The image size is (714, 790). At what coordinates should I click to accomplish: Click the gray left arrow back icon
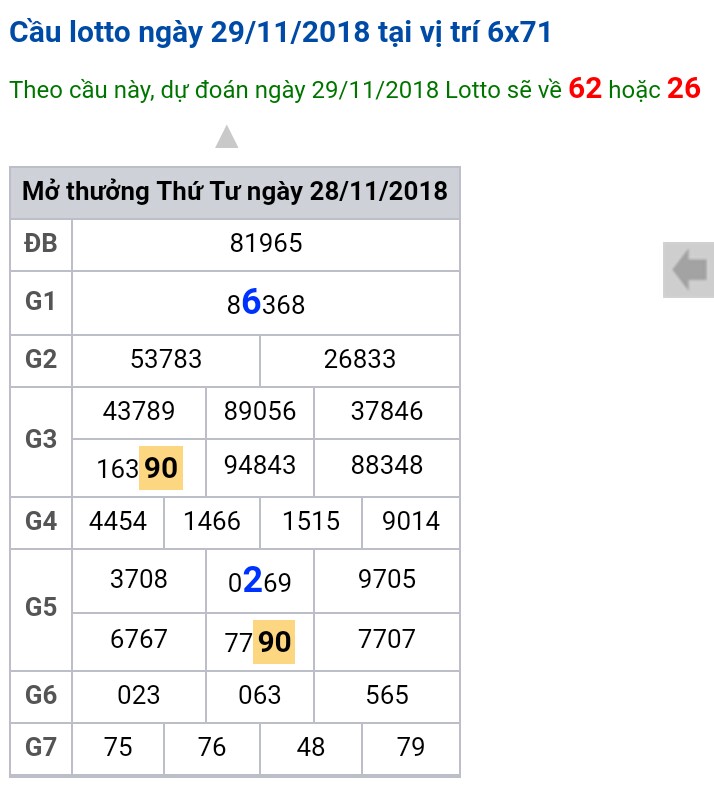[688, 270]
